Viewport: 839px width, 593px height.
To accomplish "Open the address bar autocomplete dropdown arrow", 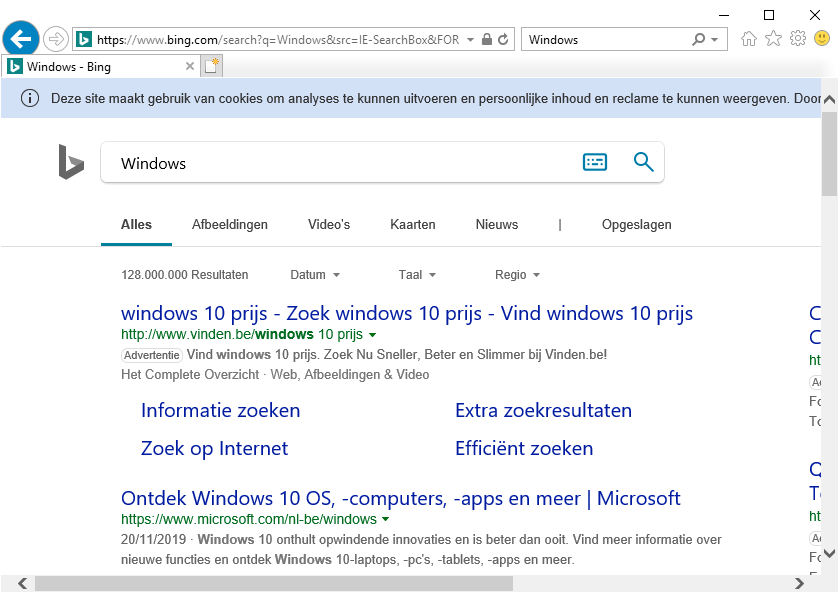I will pos(470,40).
